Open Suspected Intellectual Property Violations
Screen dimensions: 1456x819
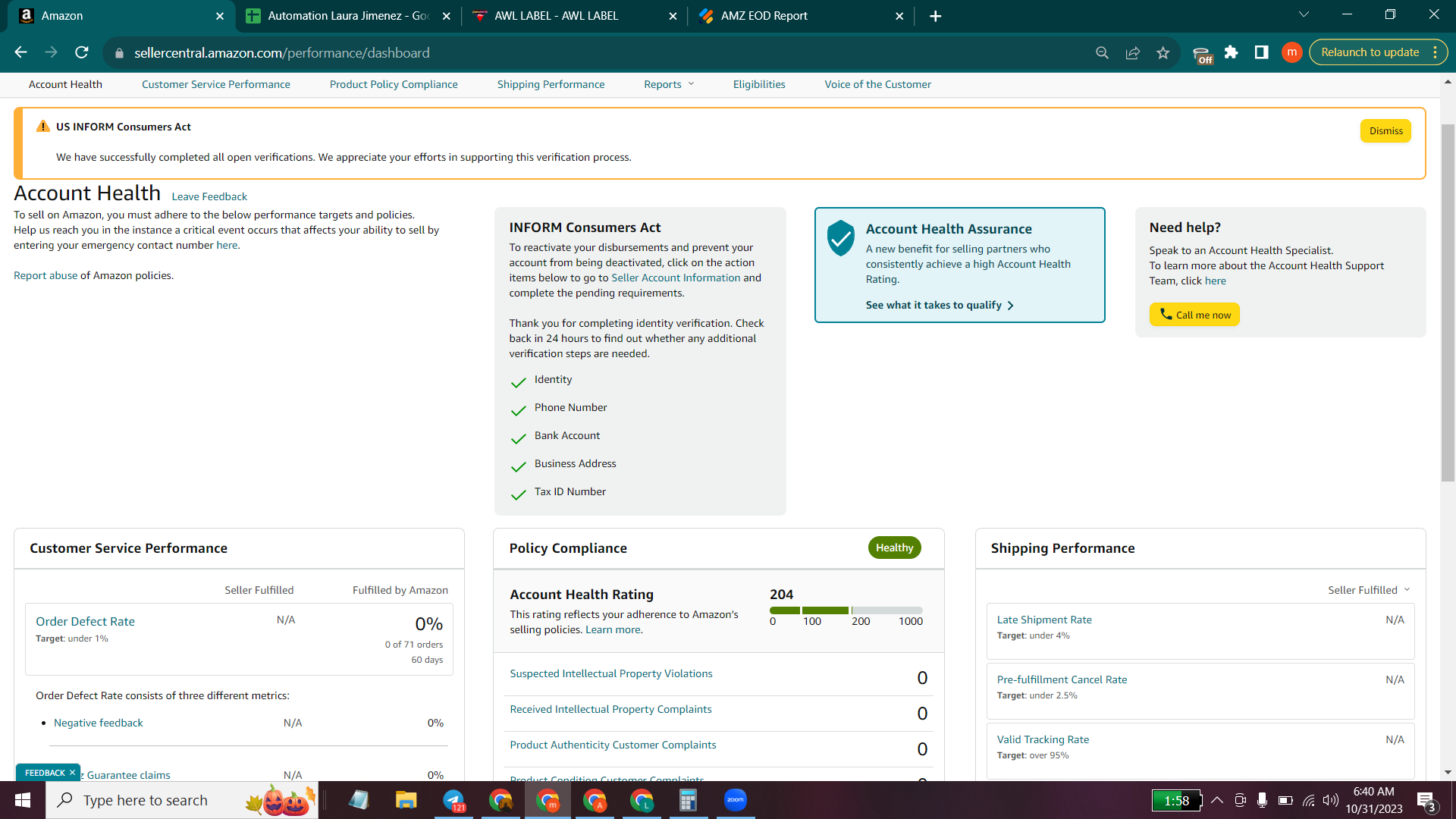coord(611,673)
